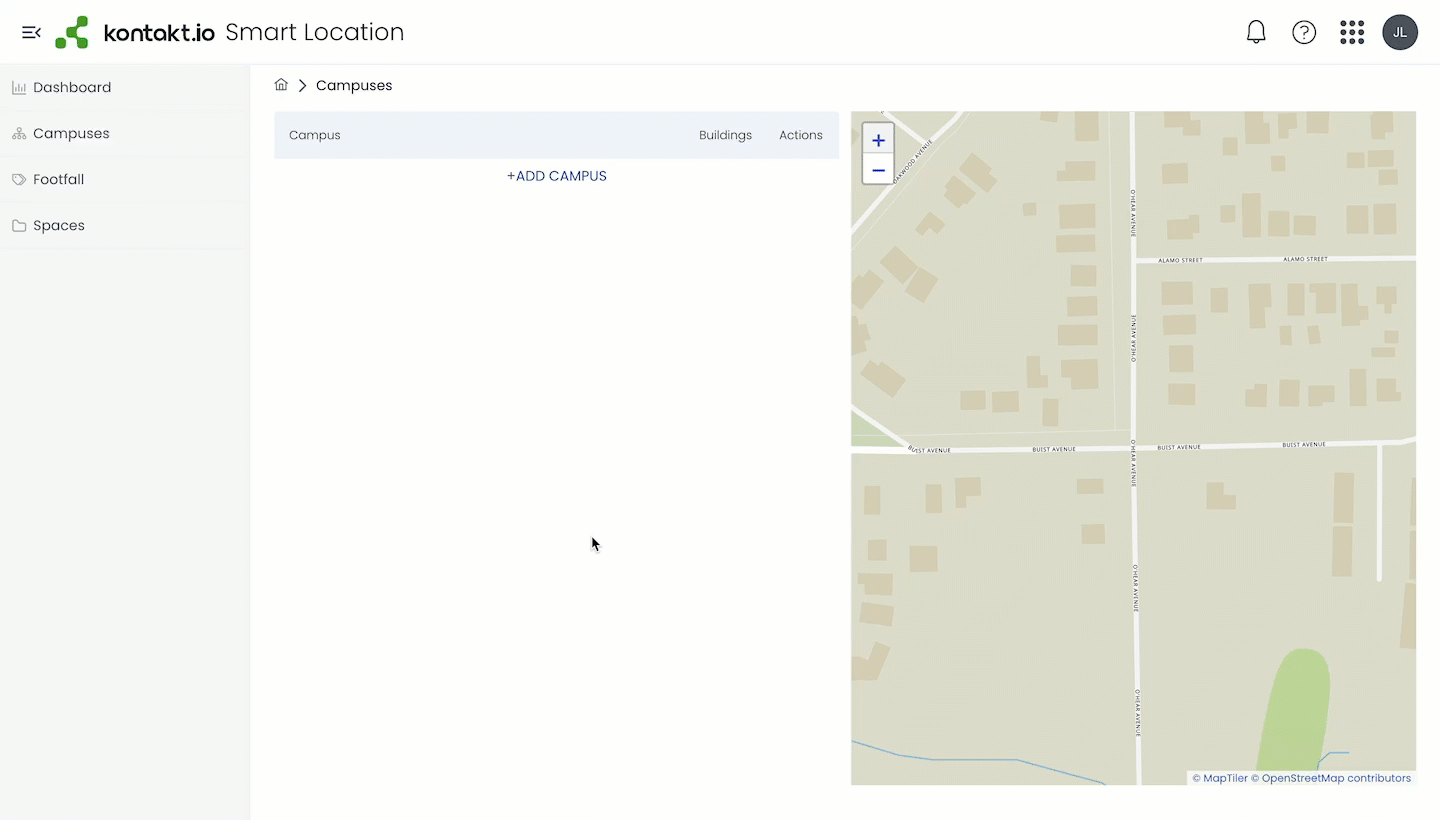
Task: Click the +ADD CAMPUS button
Action: tap(557, 176)
